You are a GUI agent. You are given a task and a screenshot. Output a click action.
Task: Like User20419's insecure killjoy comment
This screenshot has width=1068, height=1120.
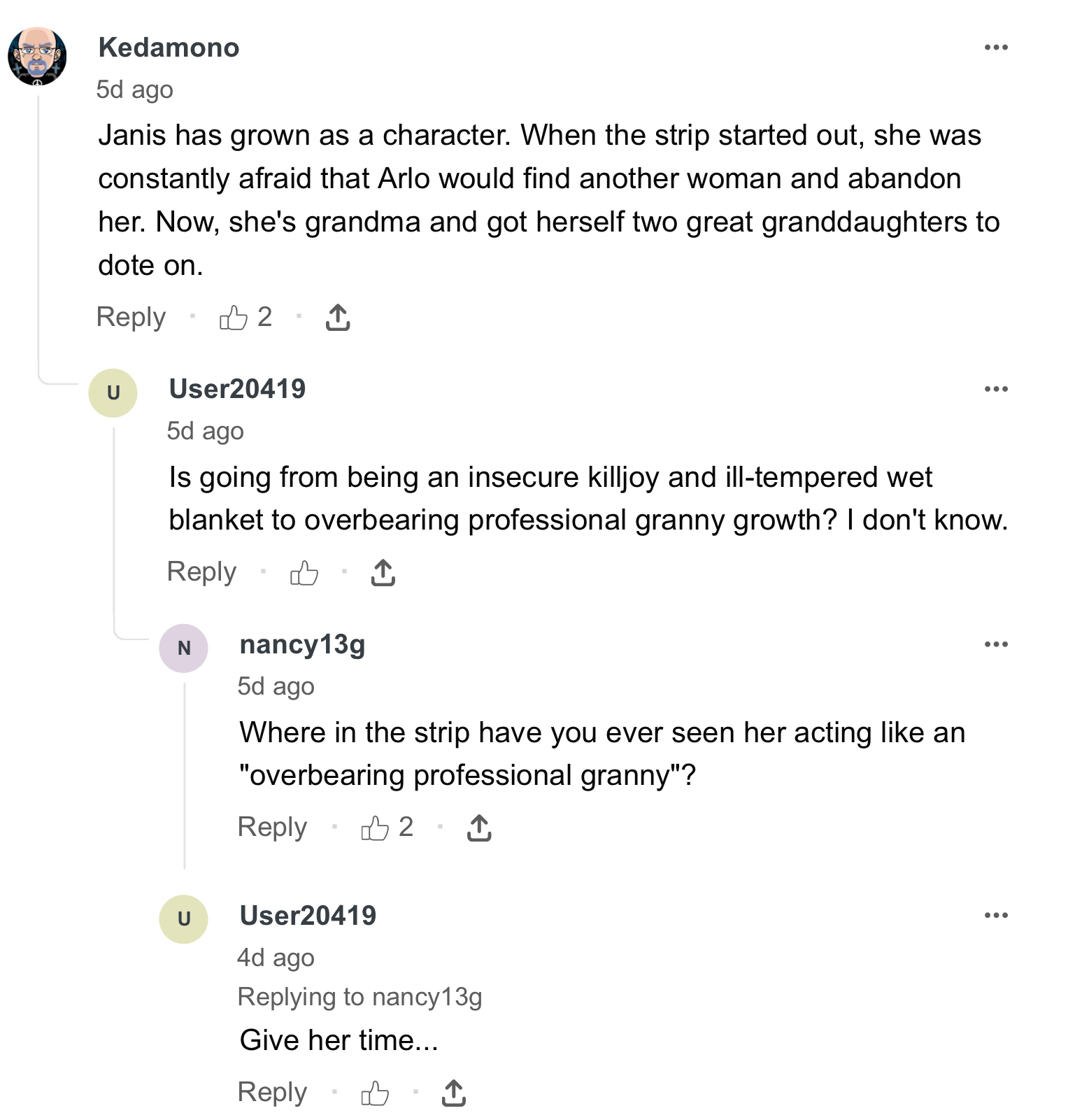coord(304,573)
